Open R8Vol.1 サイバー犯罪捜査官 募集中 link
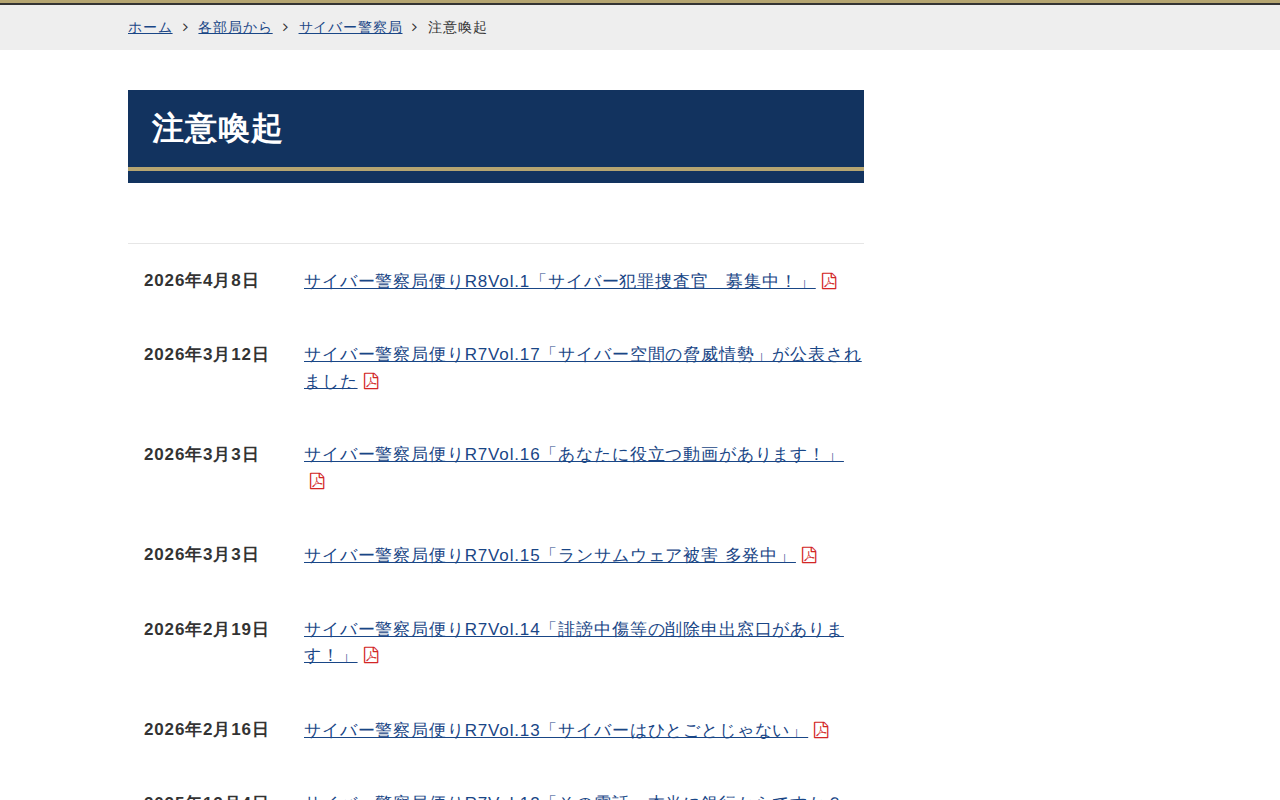 click(559, 281)
